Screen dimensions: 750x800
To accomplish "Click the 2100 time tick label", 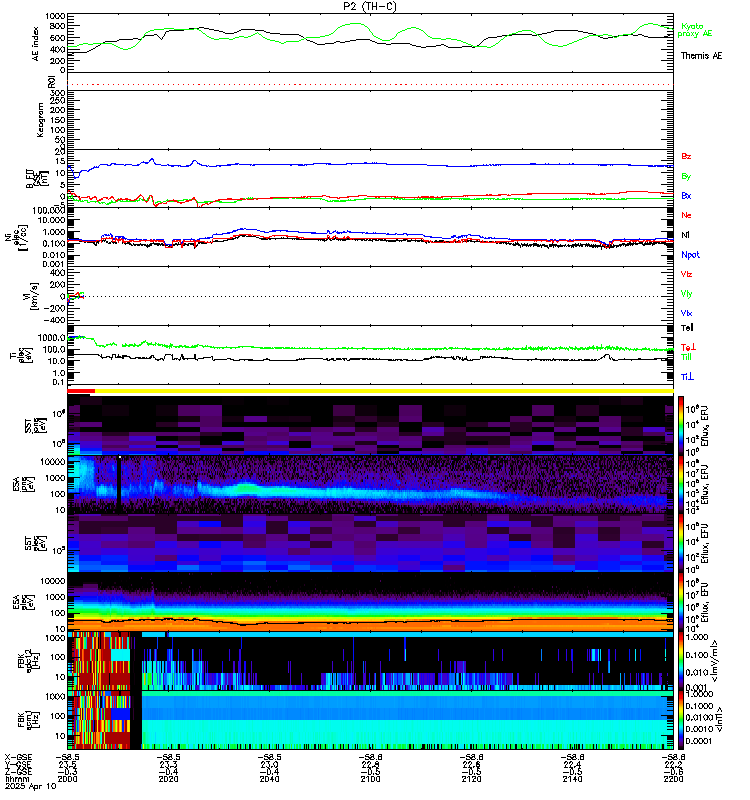I will (370, 779).
